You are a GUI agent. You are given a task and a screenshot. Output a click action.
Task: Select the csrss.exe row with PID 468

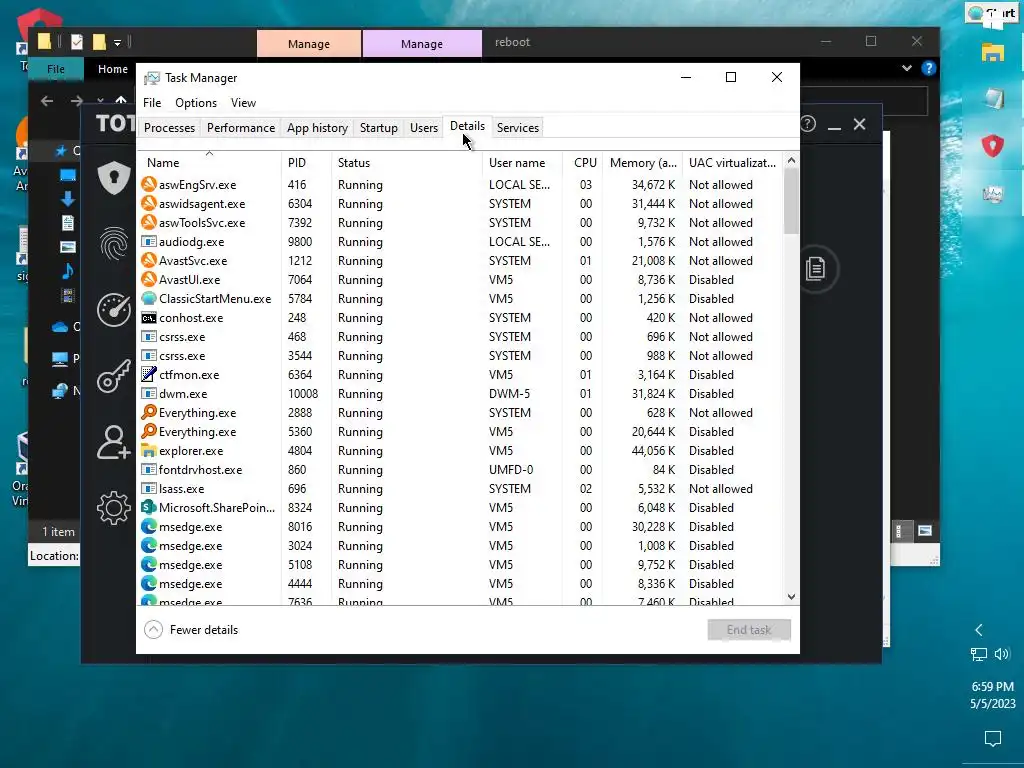pos(460,337)
